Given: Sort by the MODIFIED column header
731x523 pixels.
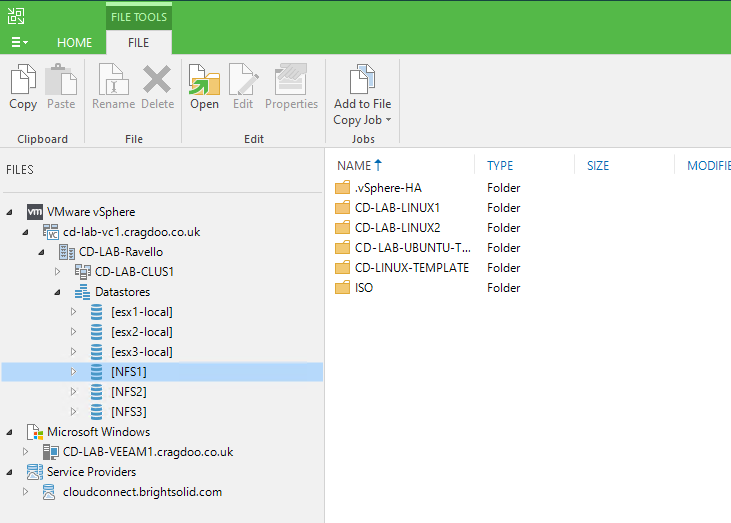Looking at the screenshot, I should point(708,165).
